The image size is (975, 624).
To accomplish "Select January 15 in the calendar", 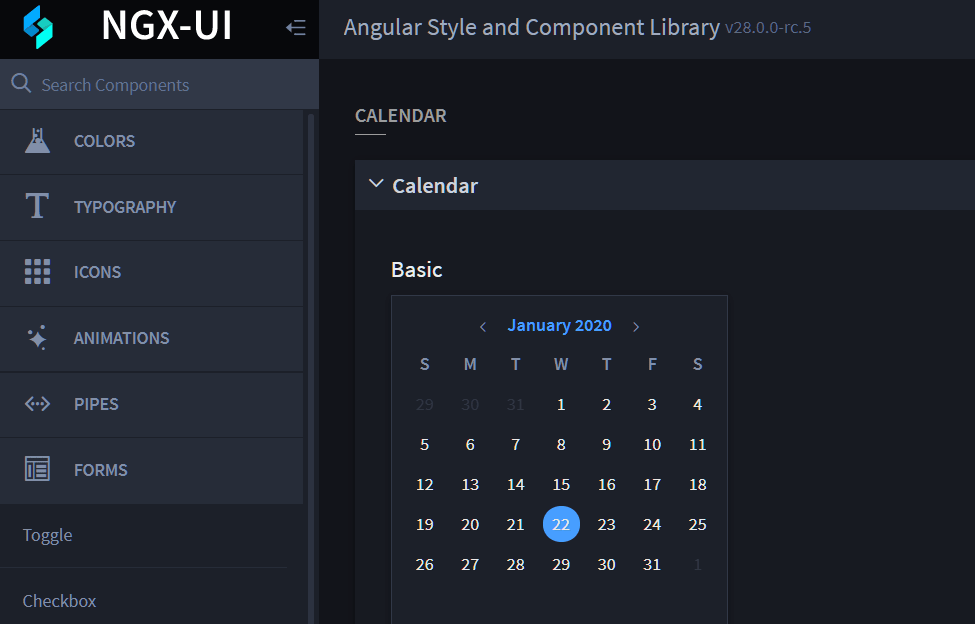I will pos(561,485).
